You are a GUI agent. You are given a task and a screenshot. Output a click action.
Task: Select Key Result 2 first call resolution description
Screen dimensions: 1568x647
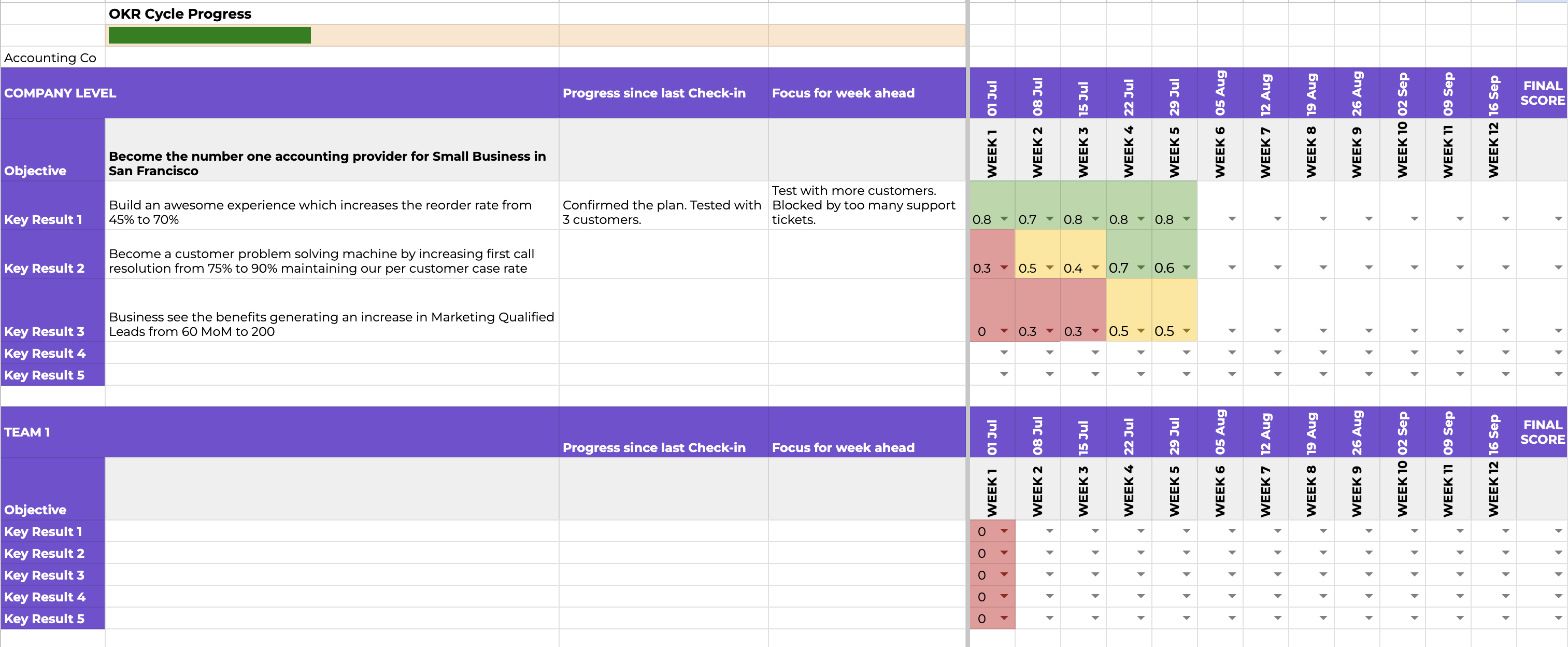coord(332,254)
